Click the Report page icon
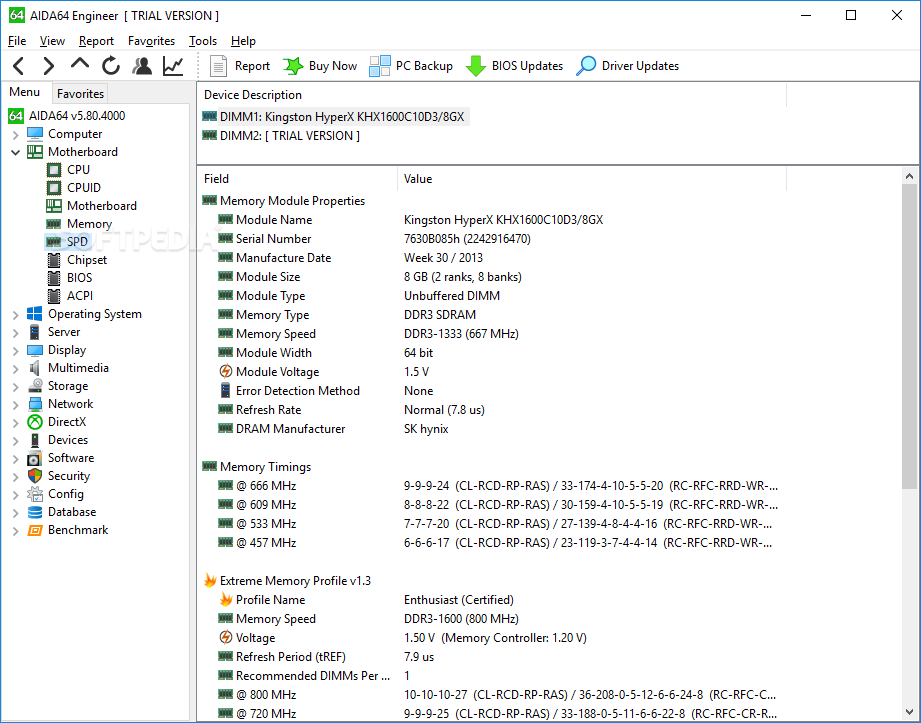Image resolution: width=921 pixels, height=723 pixels. [219, 66]
